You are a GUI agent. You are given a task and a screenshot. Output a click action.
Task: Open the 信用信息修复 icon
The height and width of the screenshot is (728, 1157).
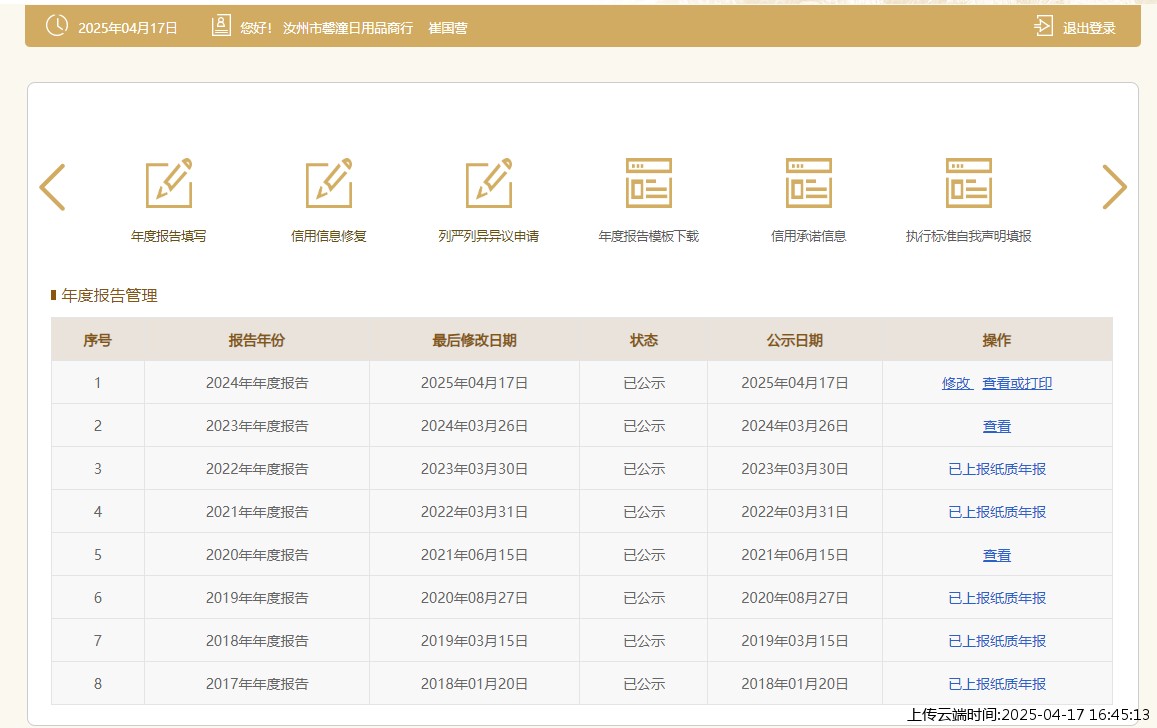tap(329, 183)
